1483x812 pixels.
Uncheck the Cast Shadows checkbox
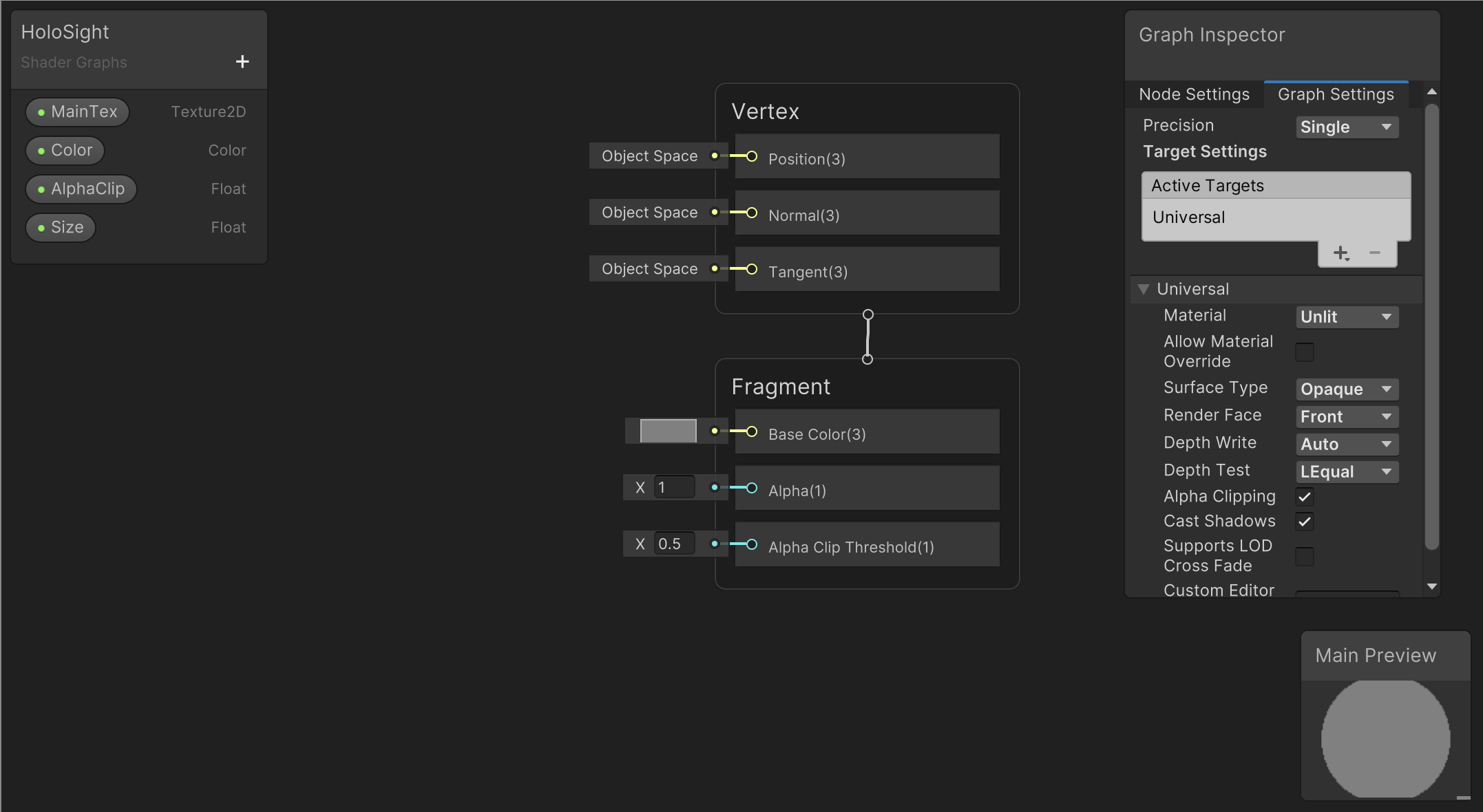point(1304,522)
